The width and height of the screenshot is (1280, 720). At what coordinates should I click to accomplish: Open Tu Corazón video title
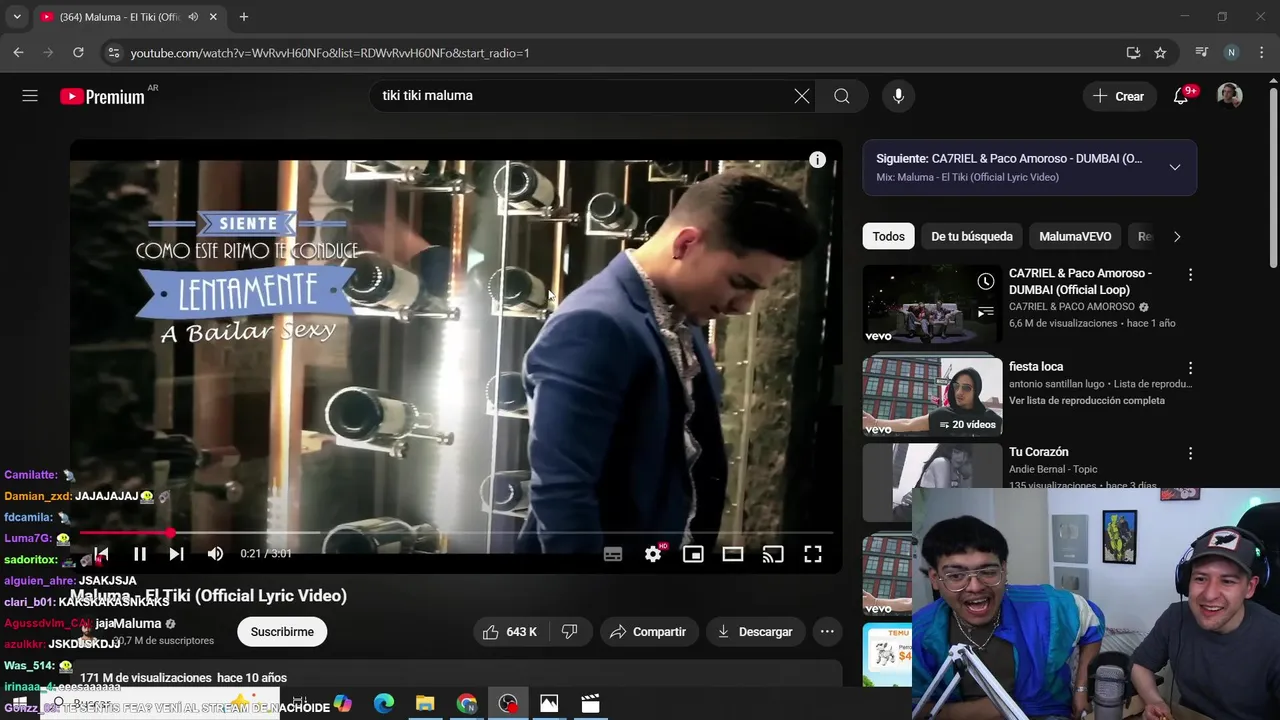[x=1039, y=452]
